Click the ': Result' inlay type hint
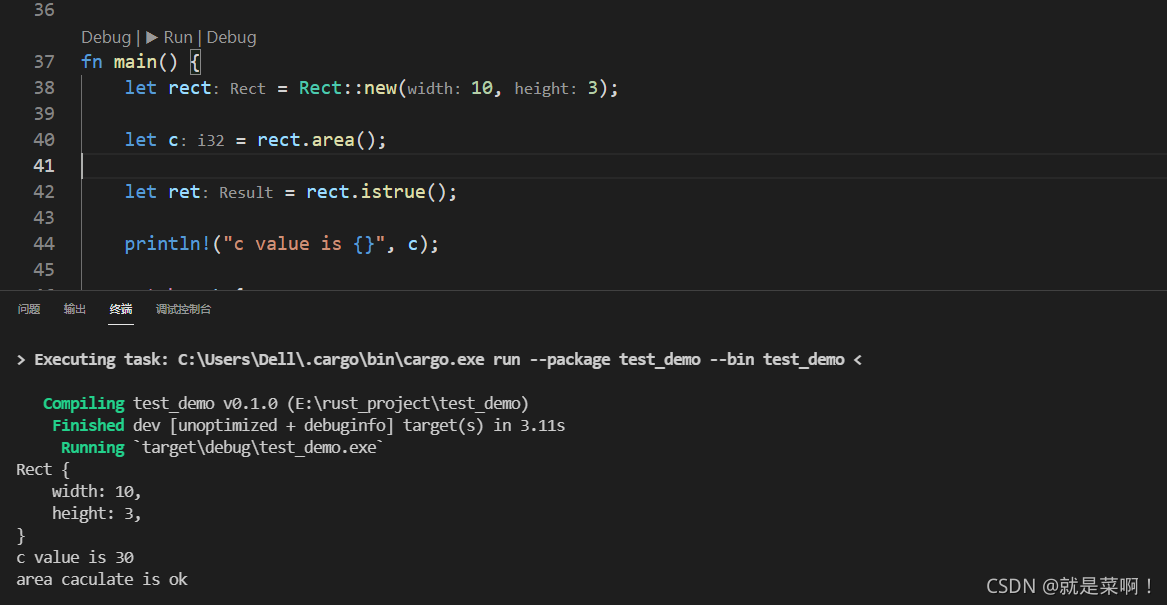Screen dimensions: 1167x605 coord(240,193)
